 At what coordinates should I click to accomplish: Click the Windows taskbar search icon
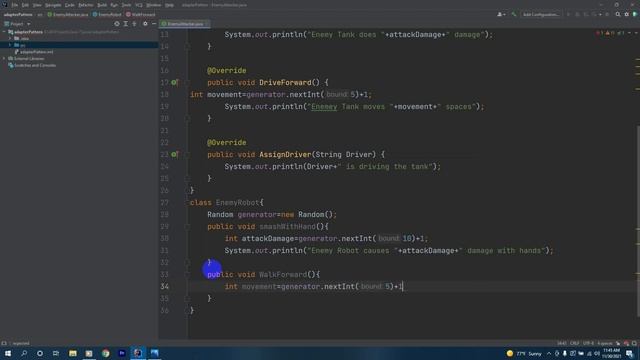click(24, 353)
